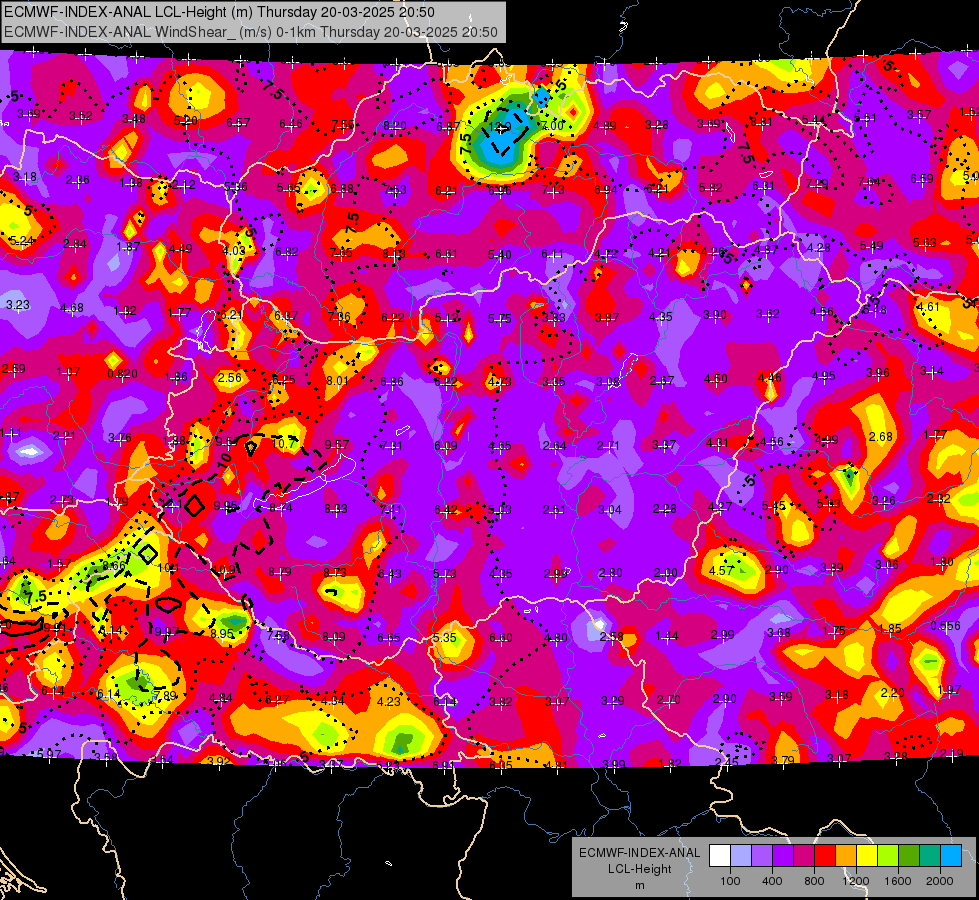Image resolution: width=979 pixels, height=900 pixels.
Task: Click the lime green legend swatch
Action: click(888, 856)
